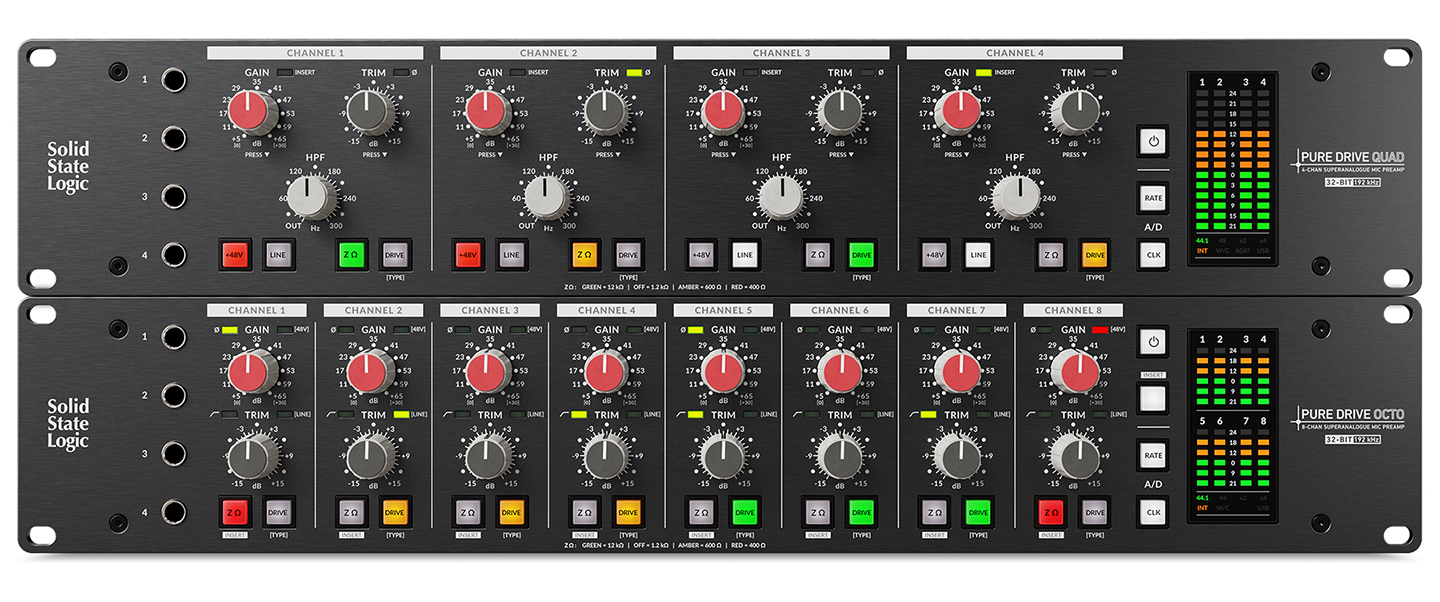Viewport: 1440px width, 602px height.
Task: Toggle the green DRIVE button on Octo Channel 7
Action: (x=978, y=512)
